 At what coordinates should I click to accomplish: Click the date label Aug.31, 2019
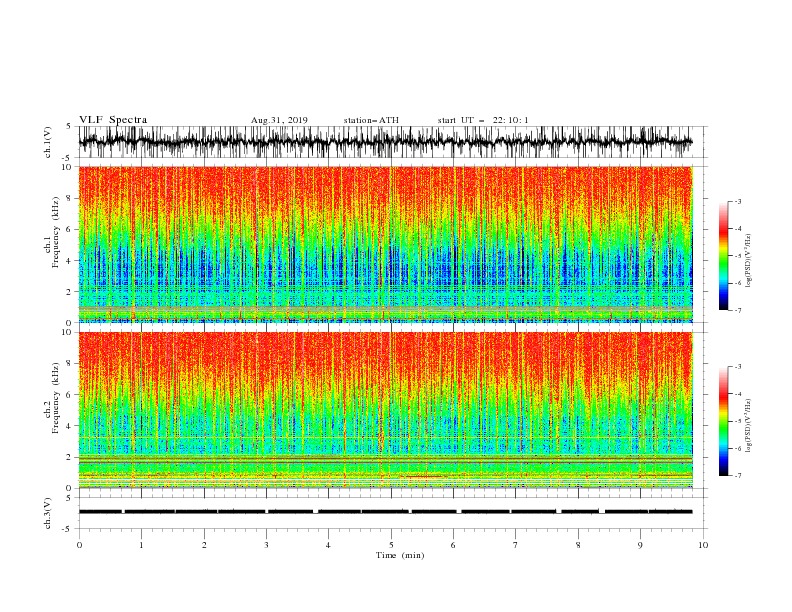(x=279, y=120)
